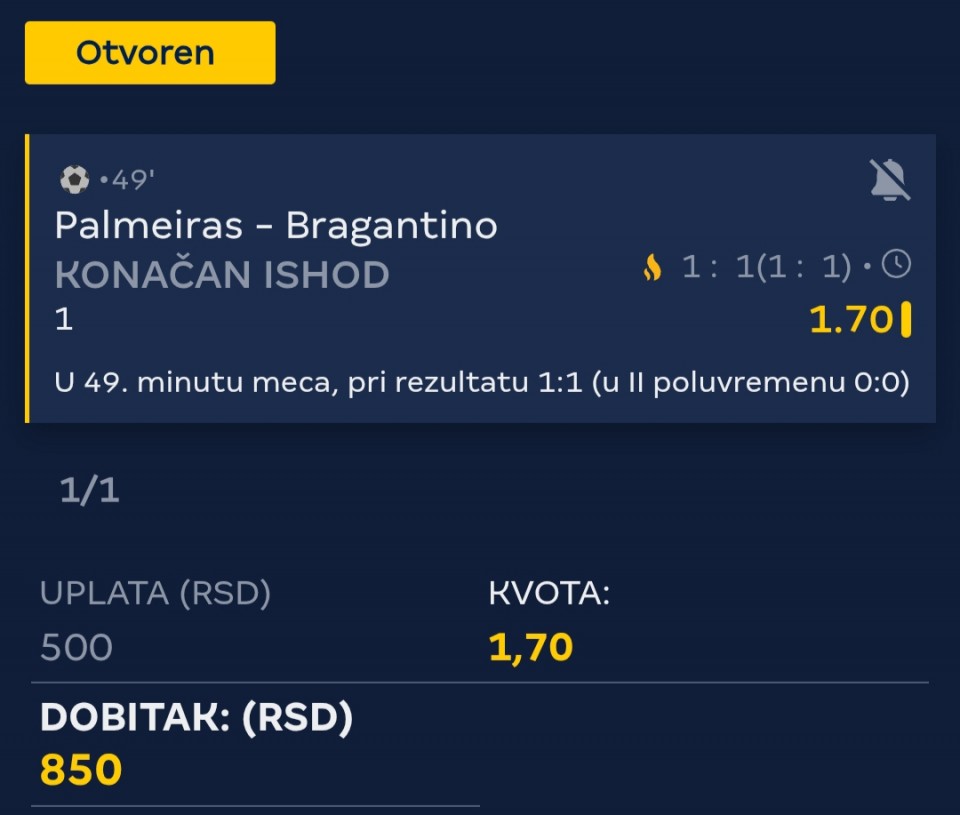The width and height of the screenshot is (960, 815).
Task: Click the 1.70 odds in the match card
Action: pos(850,320)
